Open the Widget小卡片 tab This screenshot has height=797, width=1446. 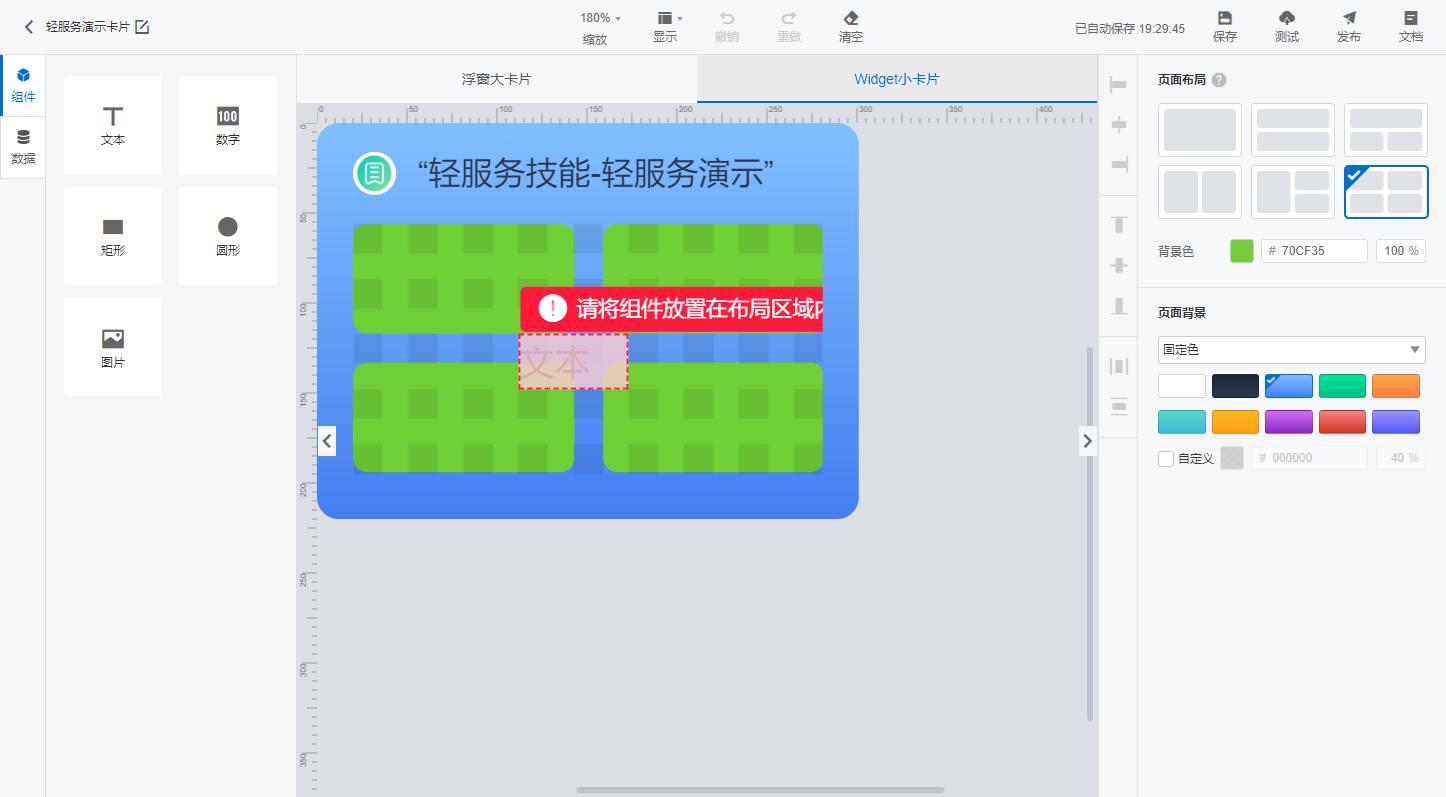tap(897, 79)
